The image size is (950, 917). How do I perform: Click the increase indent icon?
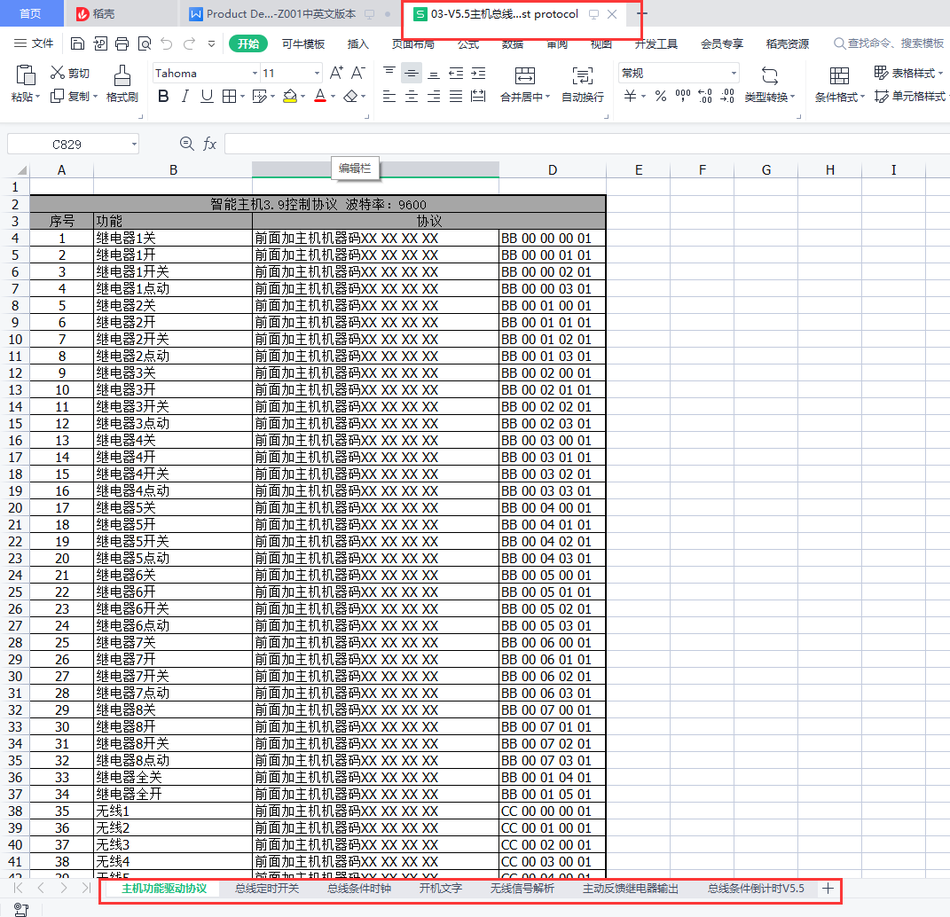pos(478,73)
